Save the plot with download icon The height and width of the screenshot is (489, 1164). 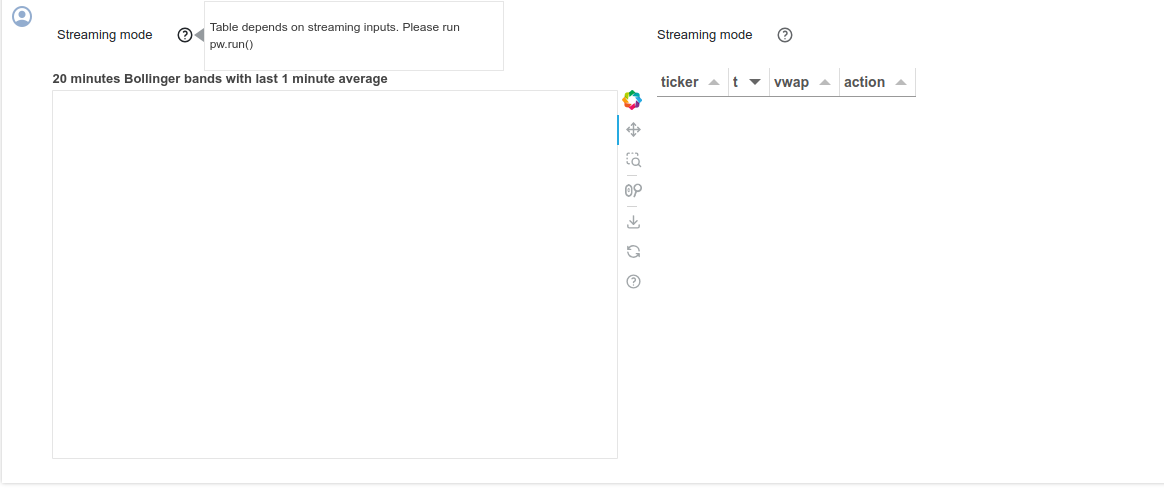633,221
